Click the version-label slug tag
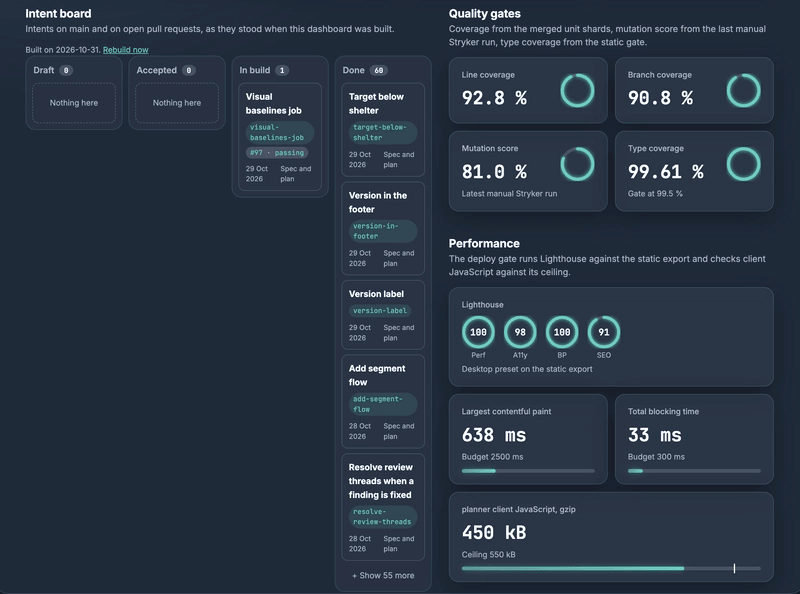 tap(380, 311)
